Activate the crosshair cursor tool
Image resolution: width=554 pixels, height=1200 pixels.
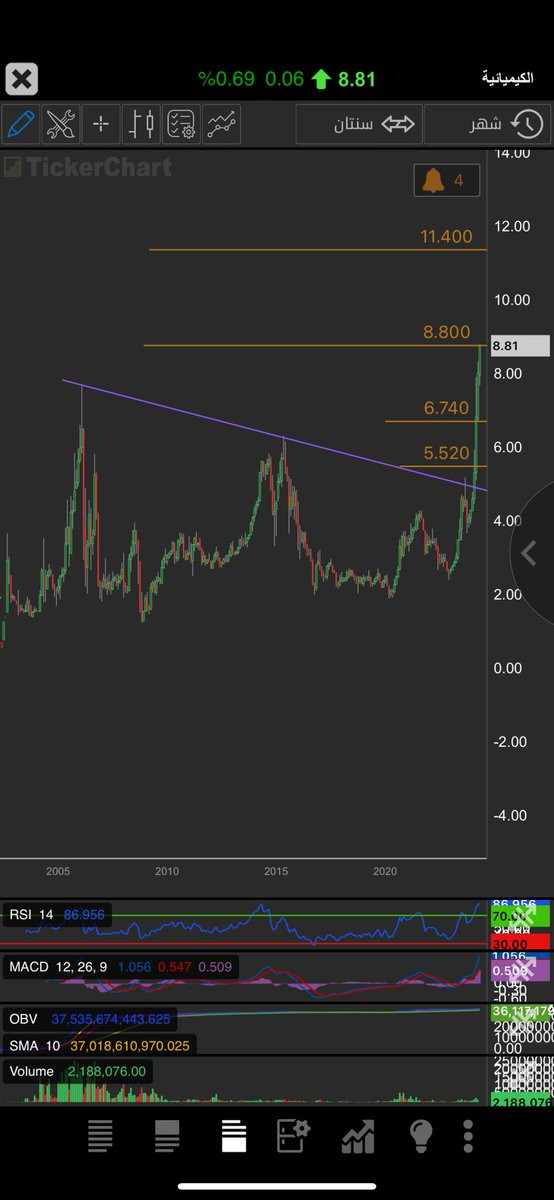(x=101, y=124)
